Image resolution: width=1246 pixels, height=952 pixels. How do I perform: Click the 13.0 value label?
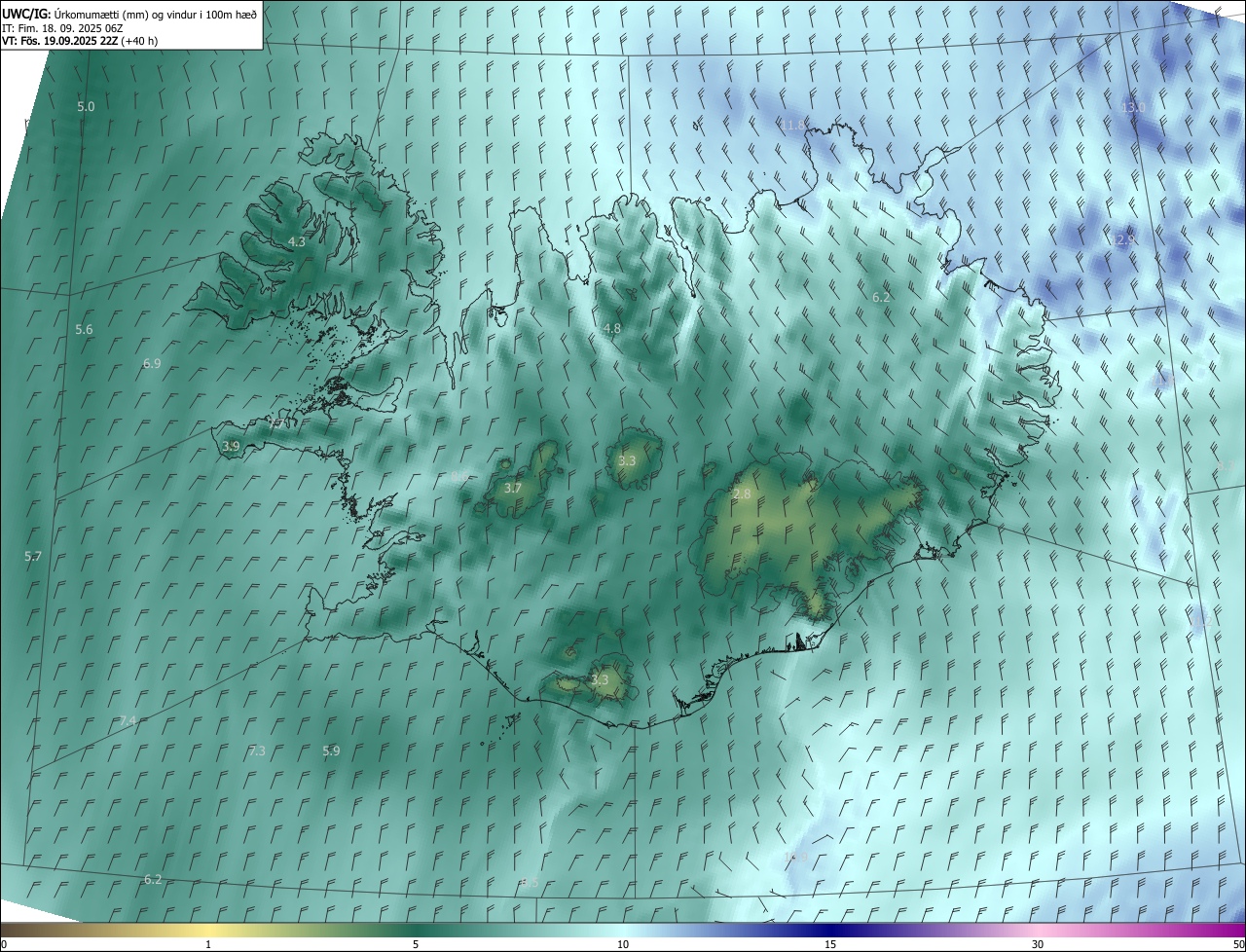(x=1133, y=107)
